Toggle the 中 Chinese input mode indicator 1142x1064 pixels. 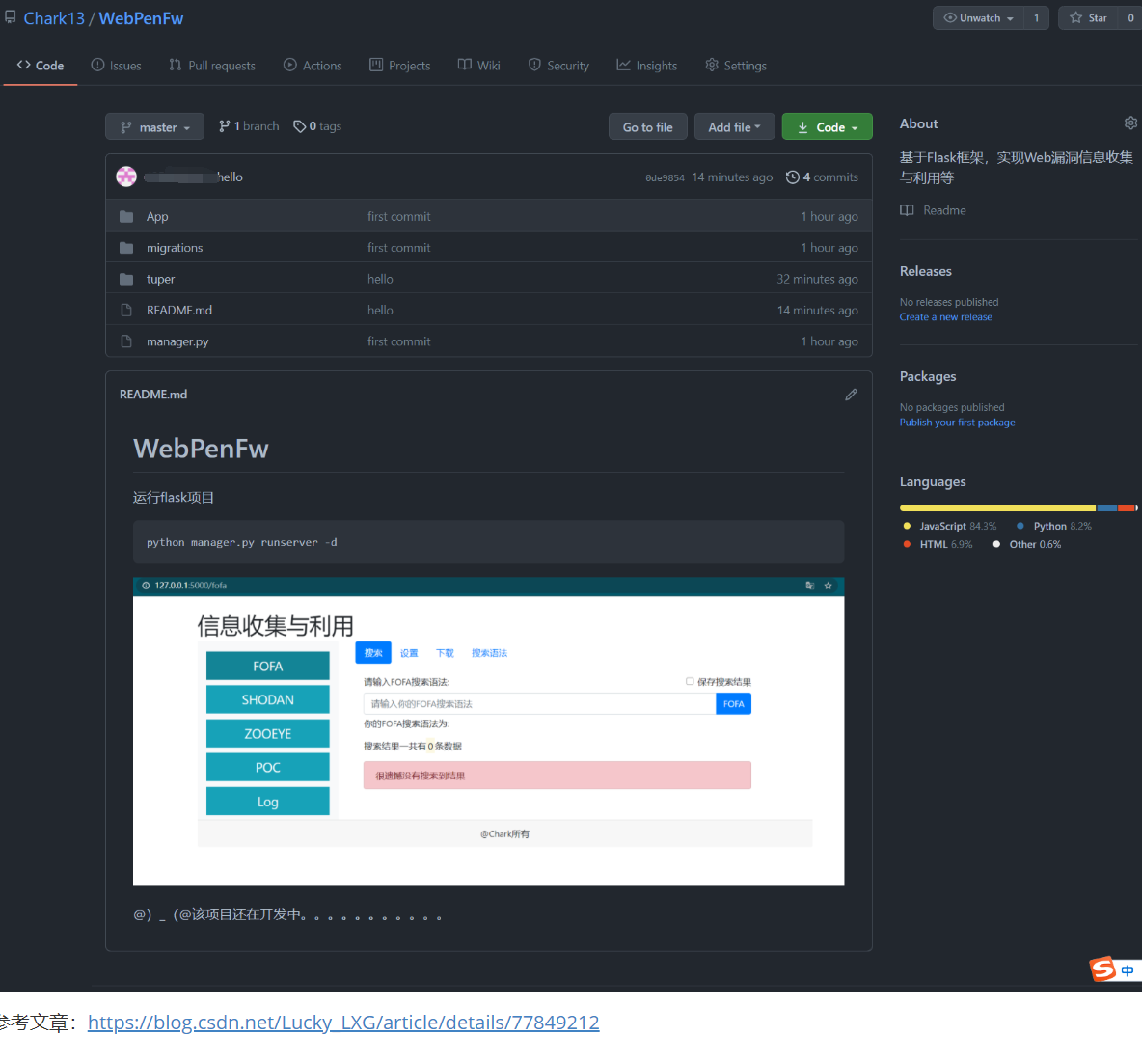click(1128, 970)
